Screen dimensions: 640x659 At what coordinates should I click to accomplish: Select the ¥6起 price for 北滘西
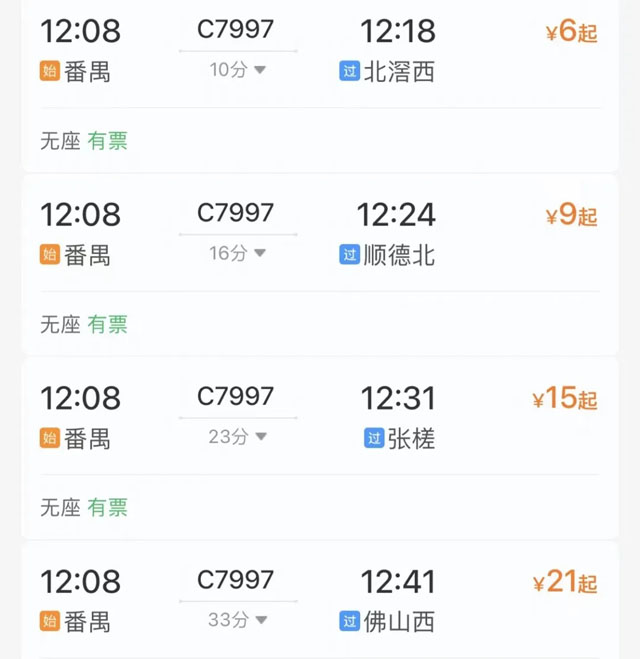coord(571,32)
